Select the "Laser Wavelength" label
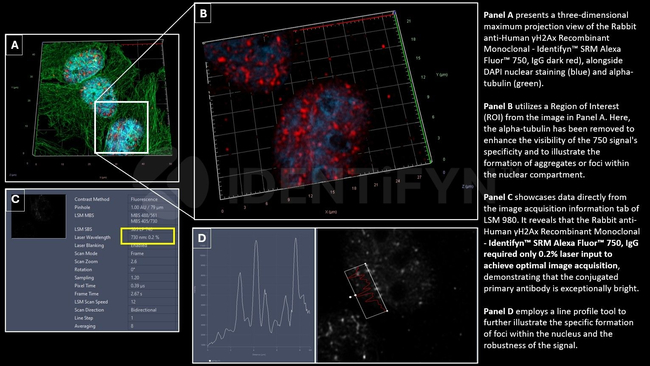Screen dimensions: 650x366 pyautogui.click(x=92, y=238)
